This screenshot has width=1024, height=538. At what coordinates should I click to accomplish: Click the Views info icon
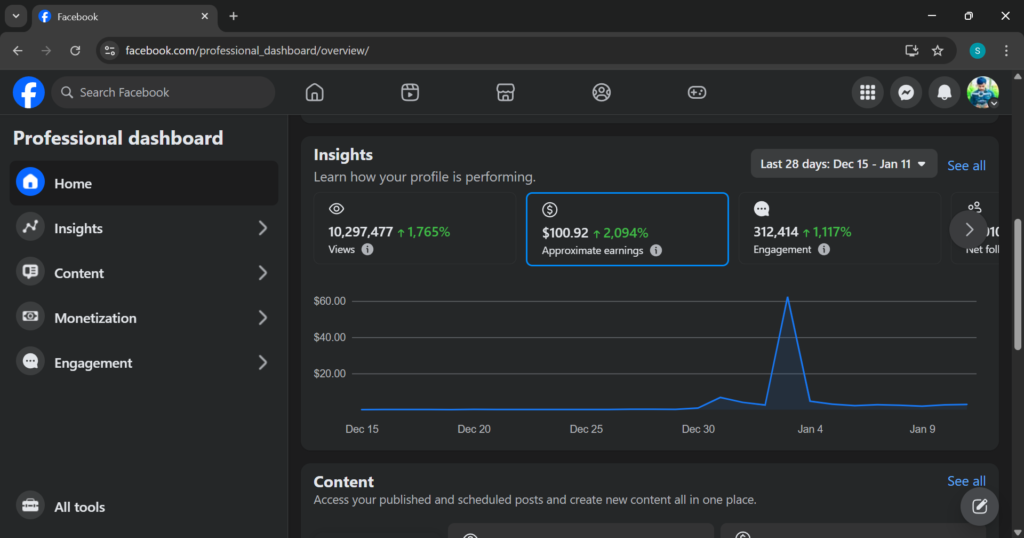point(368,249)
